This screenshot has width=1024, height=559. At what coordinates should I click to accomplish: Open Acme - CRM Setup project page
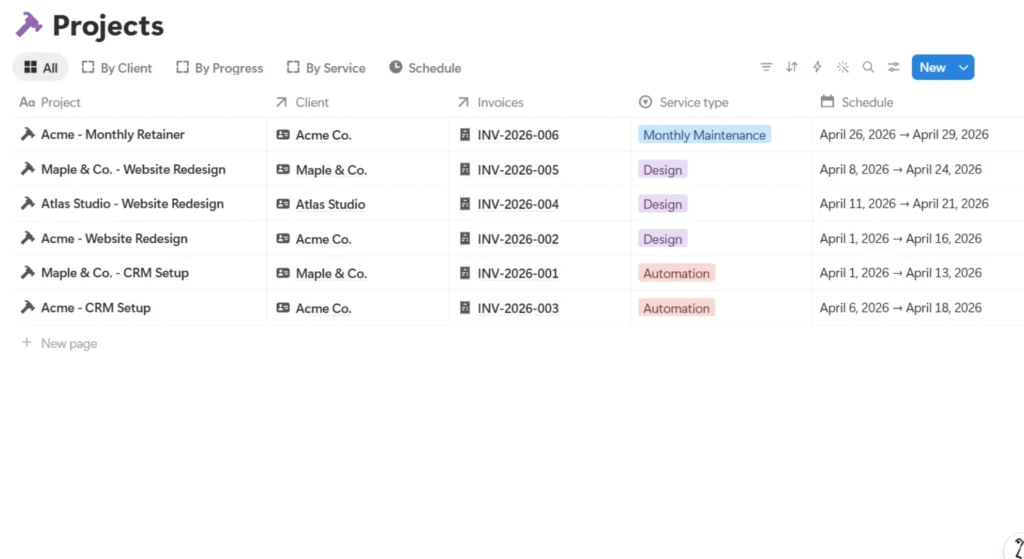(96, 308)
